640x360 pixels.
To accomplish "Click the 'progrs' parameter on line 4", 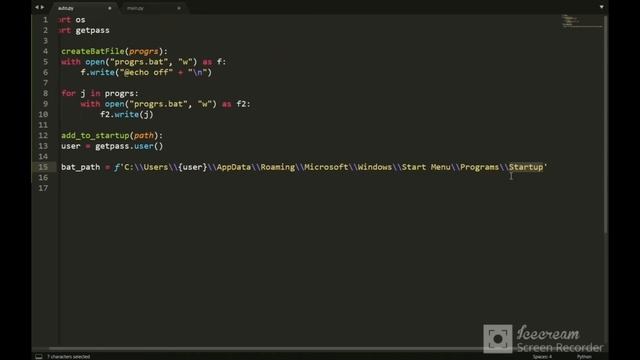I will pyautogui.click(x=144, y=51).
